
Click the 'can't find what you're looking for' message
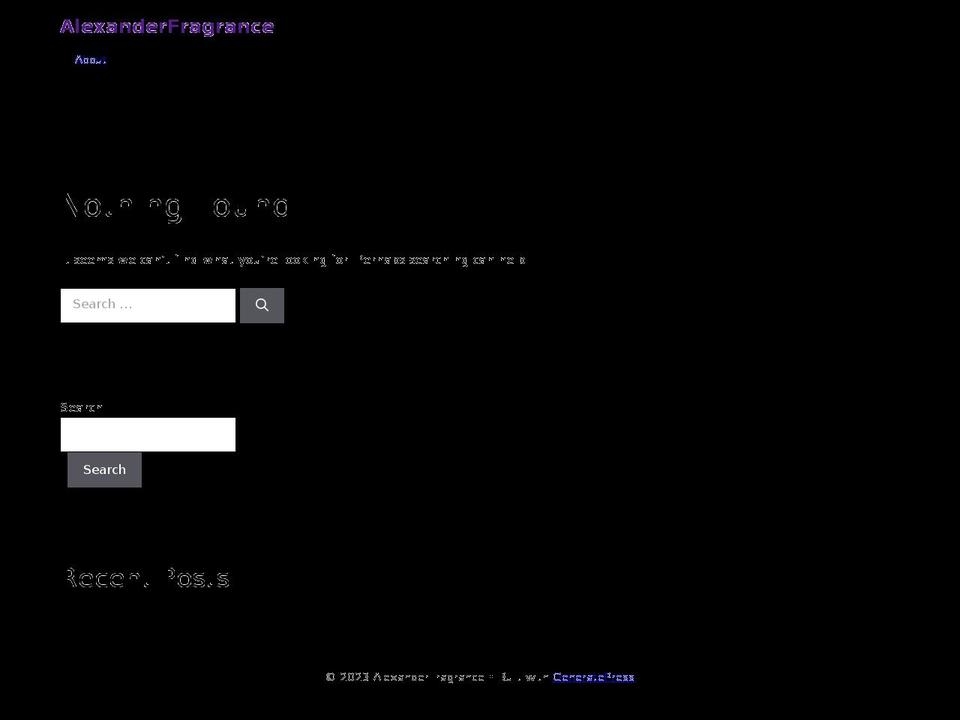(x=295, y=260)
